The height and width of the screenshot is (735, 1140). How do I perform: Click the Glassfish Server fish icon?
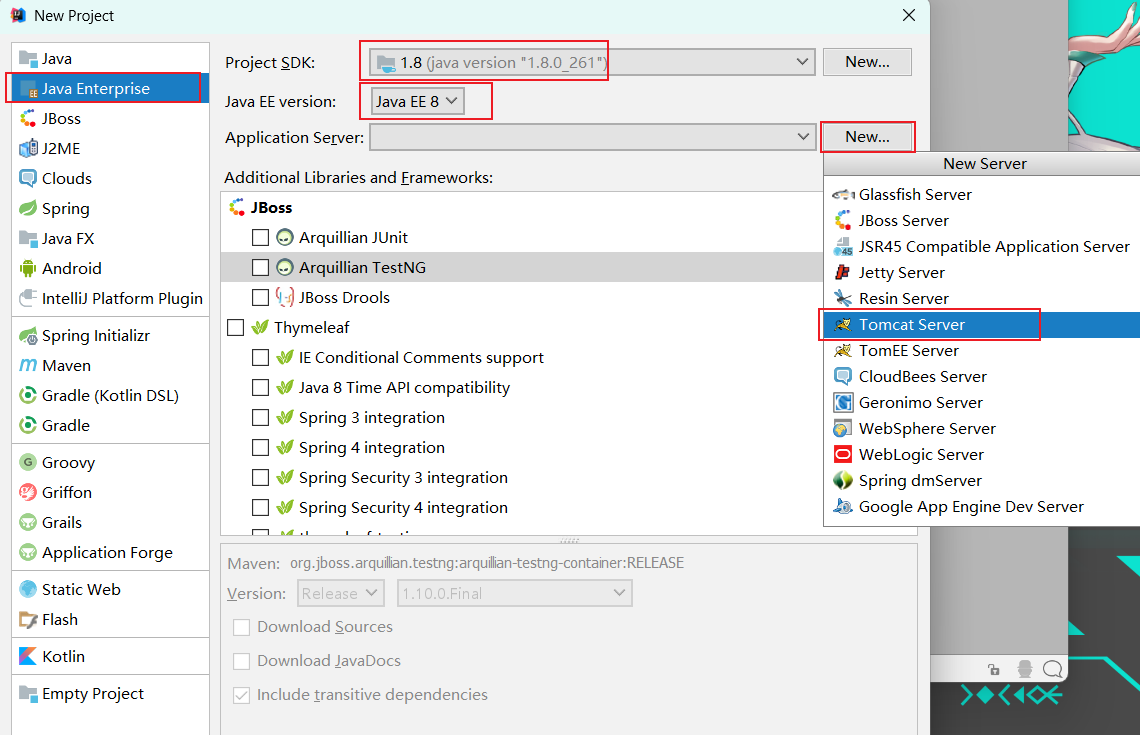click(843, 195)
